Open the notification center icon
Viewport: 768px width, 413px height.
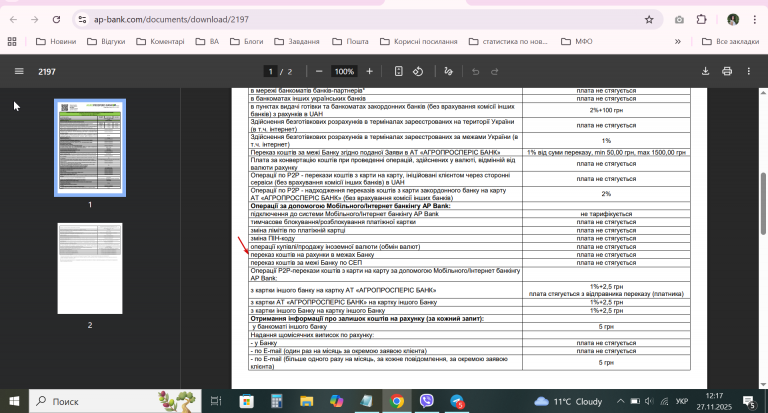(749, 402)
